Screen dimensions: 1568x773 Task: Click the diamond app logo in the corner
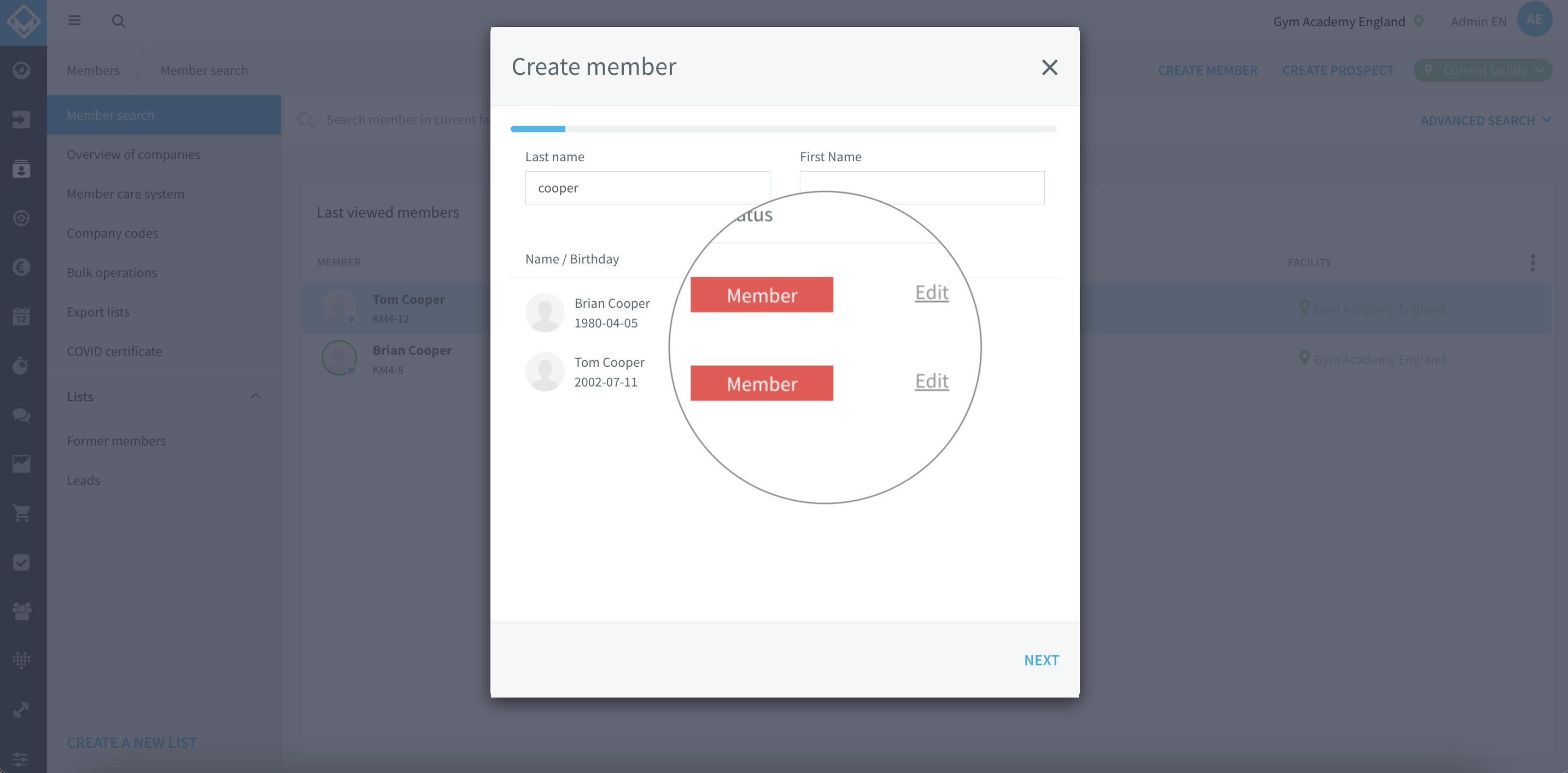tap(23, 22)
